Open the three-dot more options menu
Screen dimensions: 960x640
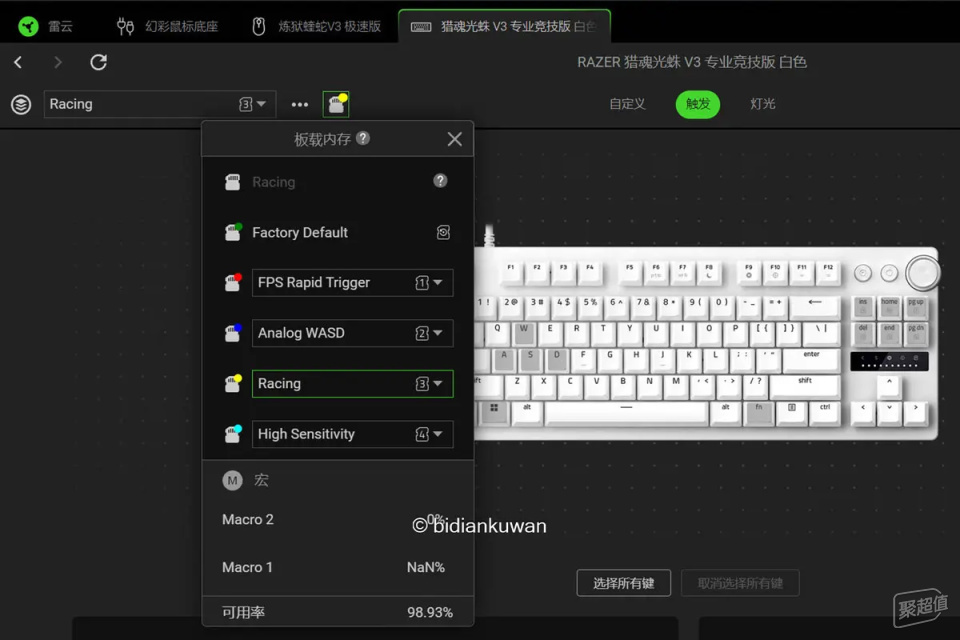coord(299,104)
